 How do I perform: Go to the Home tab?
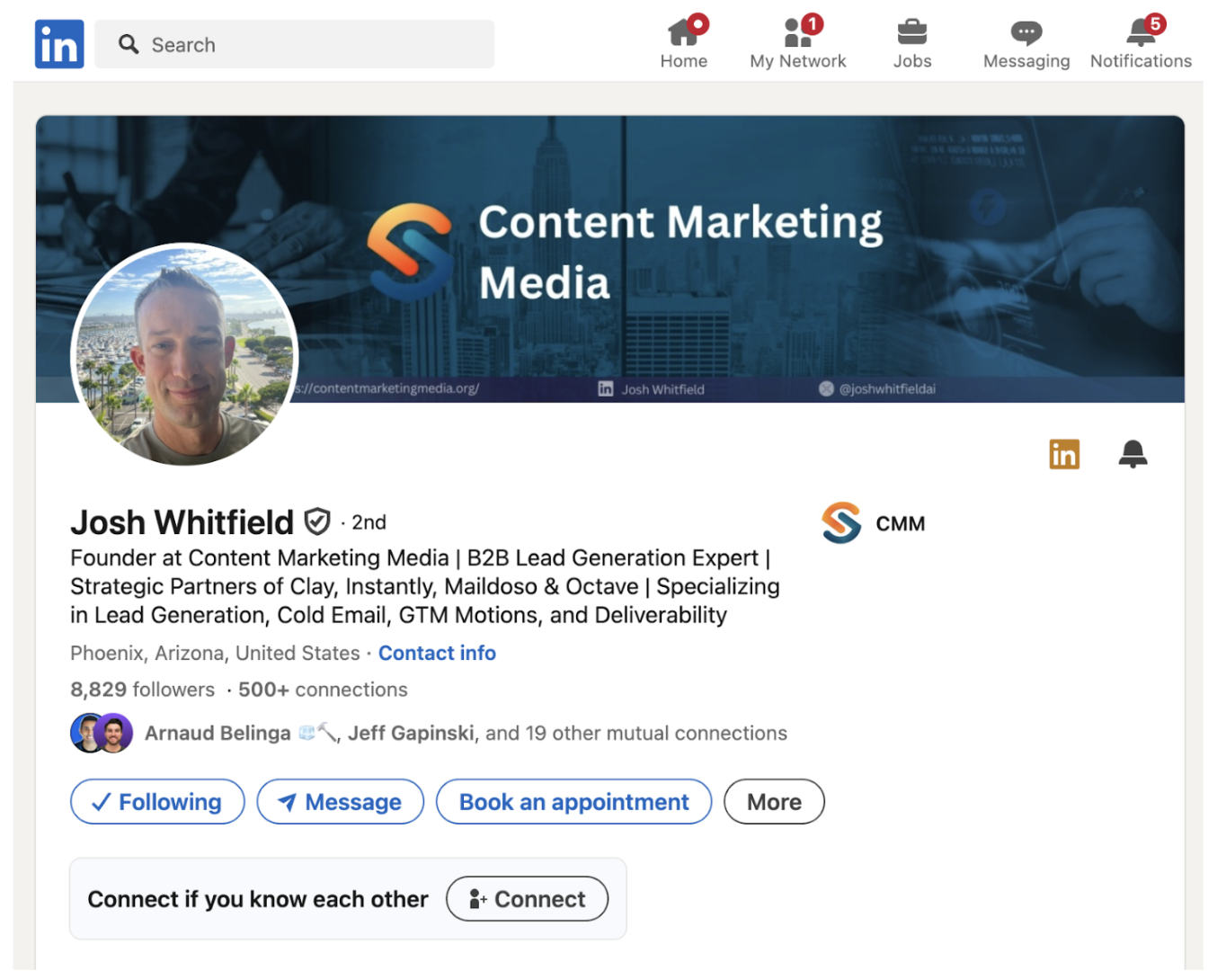(684, 43)
